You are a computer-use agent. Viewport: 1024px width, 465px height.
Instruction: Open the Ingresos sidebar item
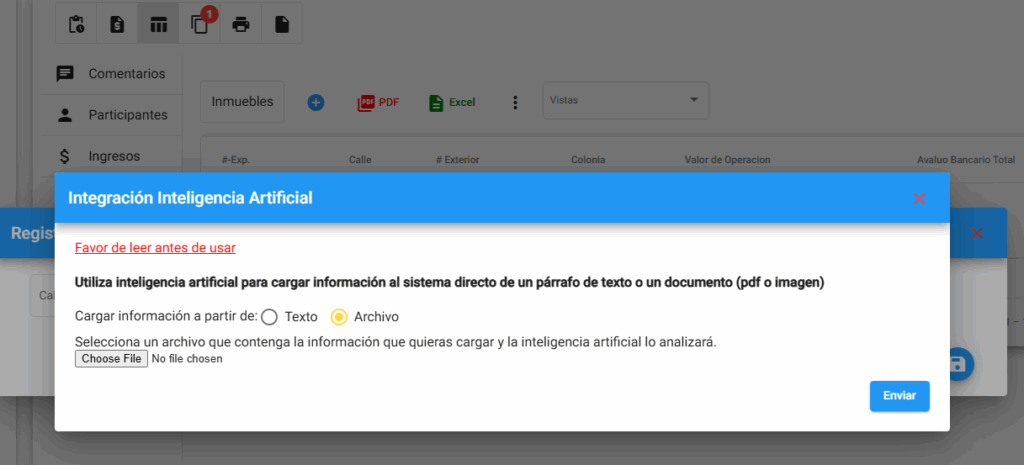tap(111, 156)
